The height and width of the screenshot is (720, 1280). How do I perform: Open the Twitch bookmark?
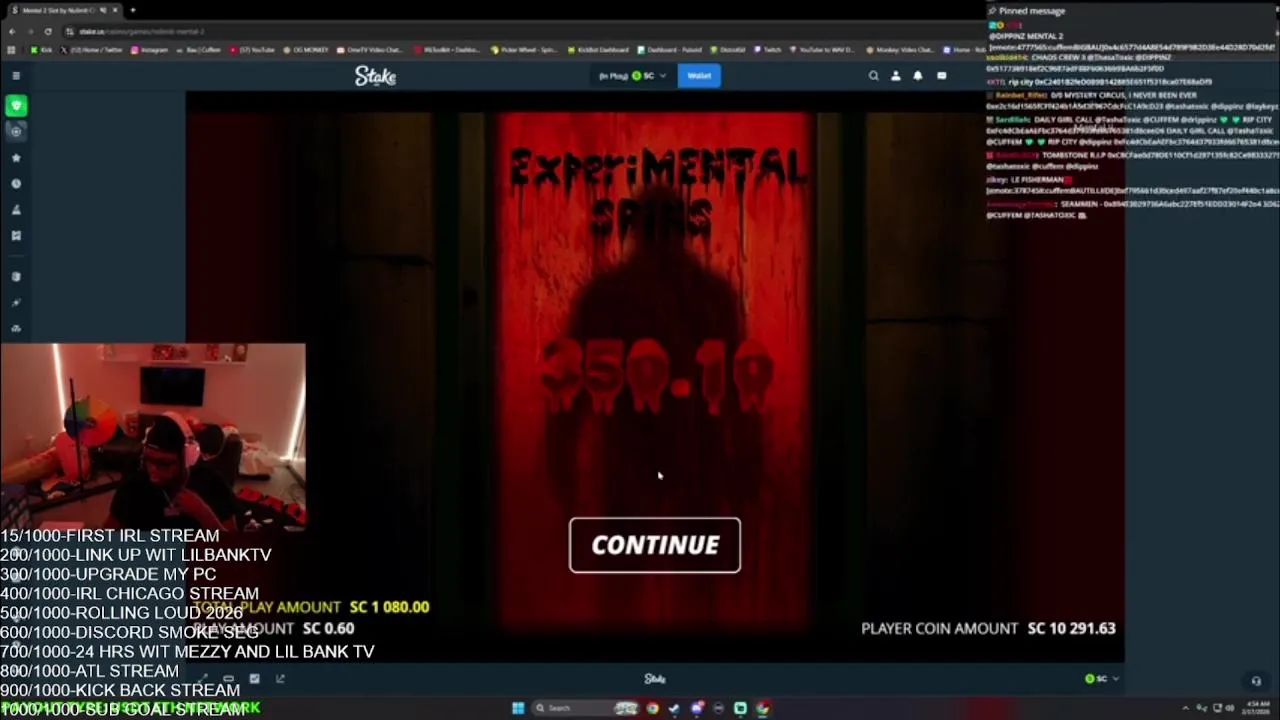(767, 49)
